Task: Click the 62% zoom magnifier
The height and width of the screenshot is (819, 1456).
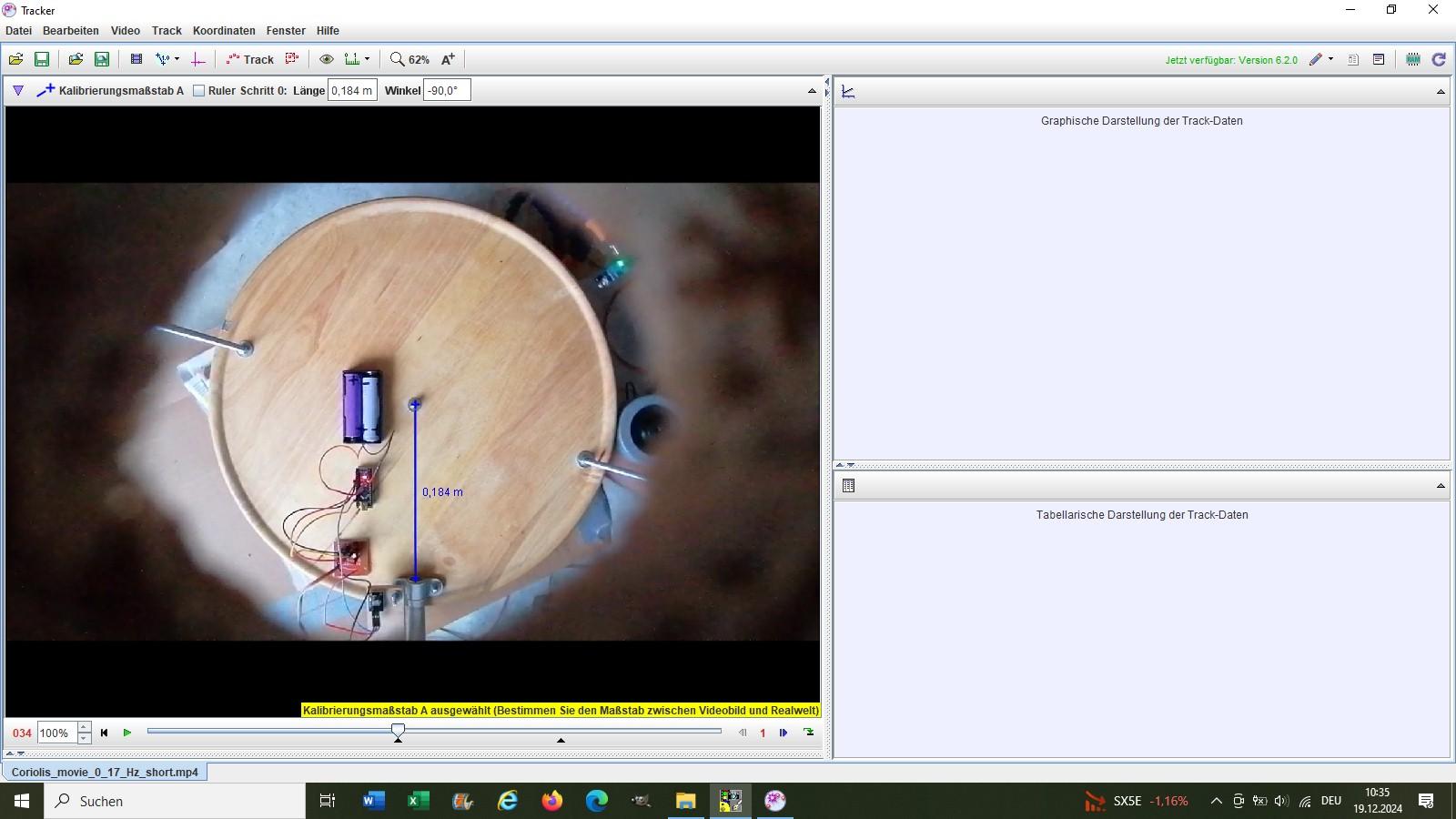Action: click(409, 59)
